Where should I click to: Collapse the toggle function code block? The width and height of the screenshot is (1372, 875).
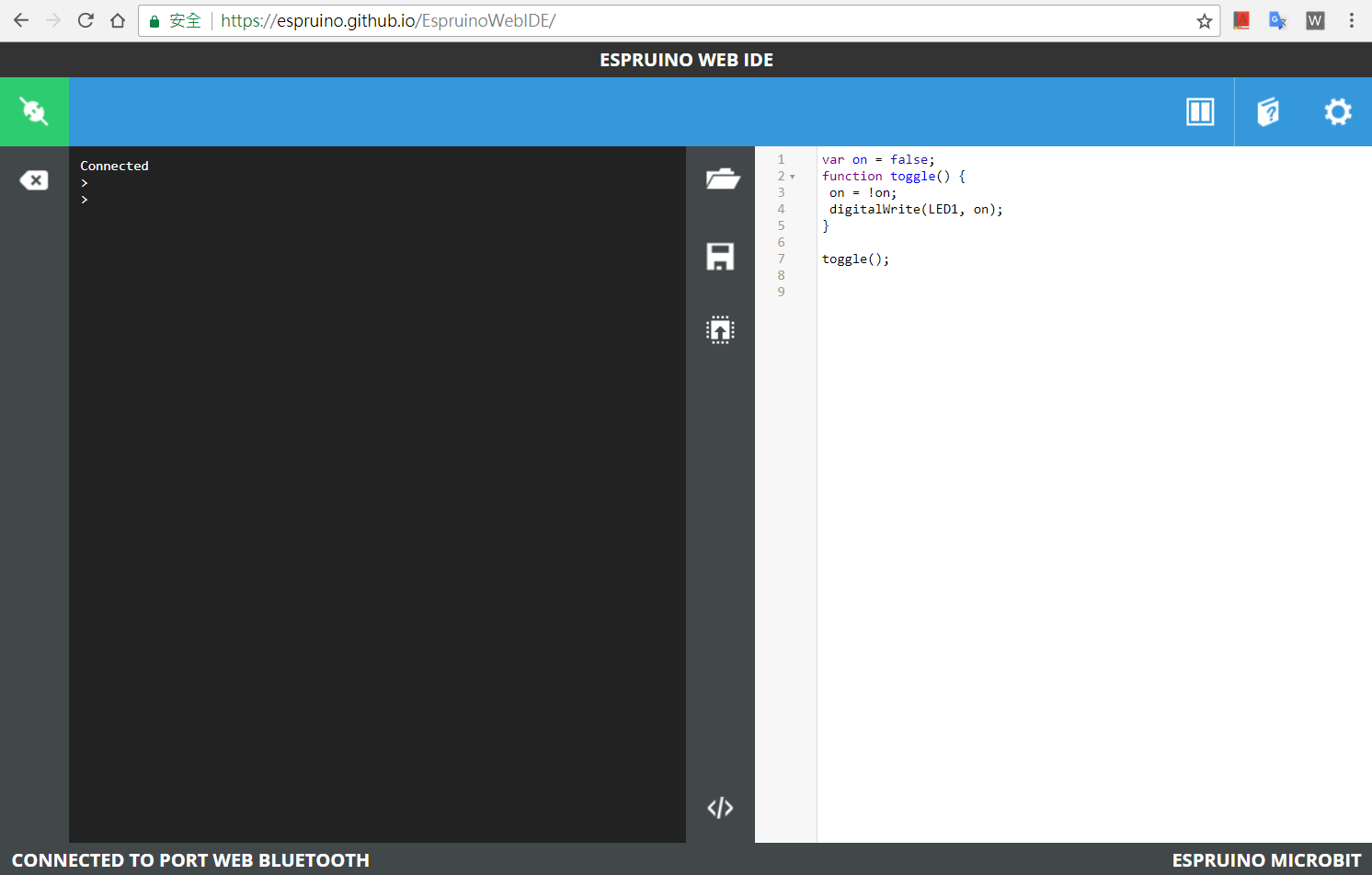coord(792,176)
